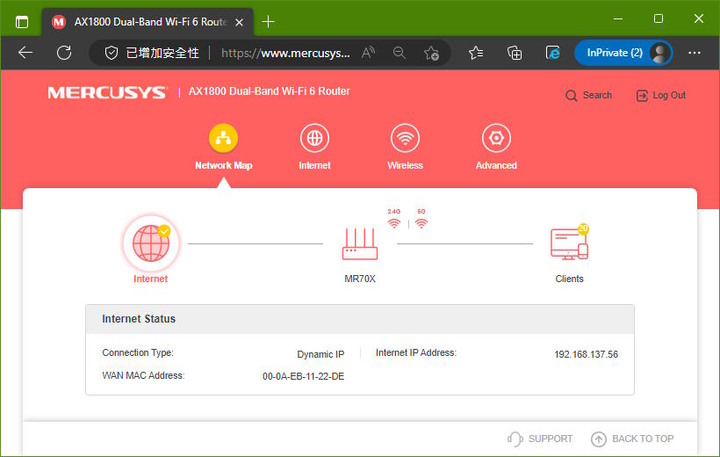Click the WAN MAC Address label

coord(143,375)
